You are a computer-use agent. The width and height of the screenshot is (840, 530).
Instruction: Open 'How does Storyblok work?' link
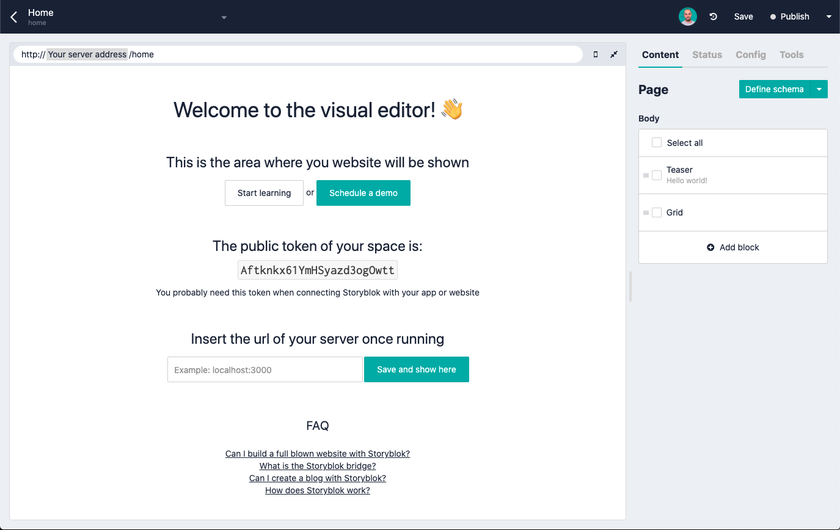tap(317, 490)
